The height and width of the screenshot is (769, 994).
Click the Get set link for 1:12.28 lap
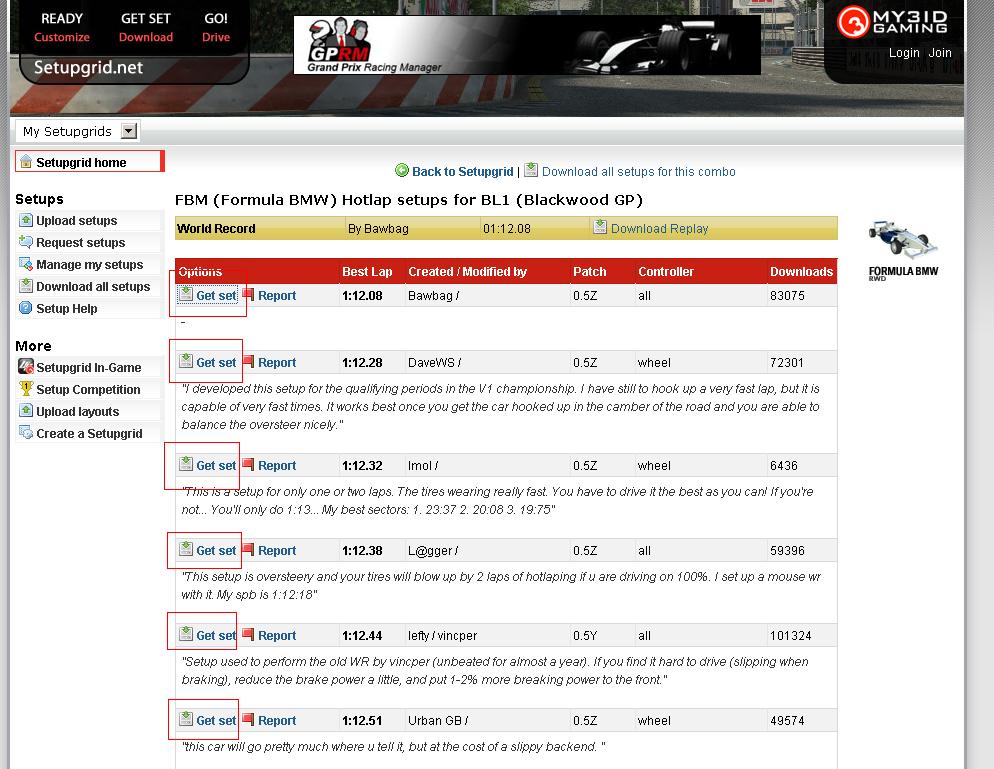pos(216,363)
